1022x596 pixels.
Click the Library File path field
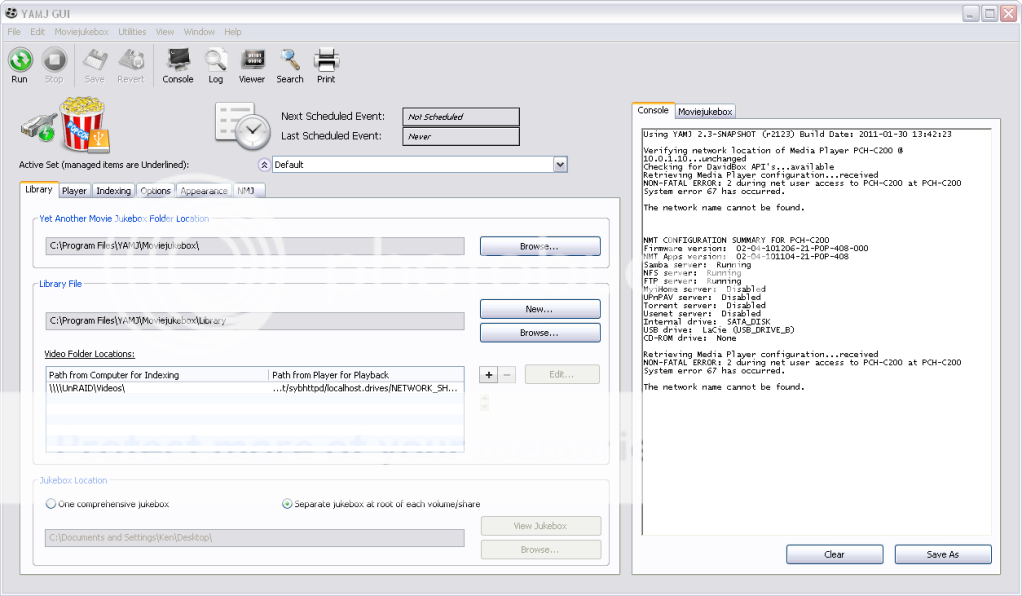point(254,320)
